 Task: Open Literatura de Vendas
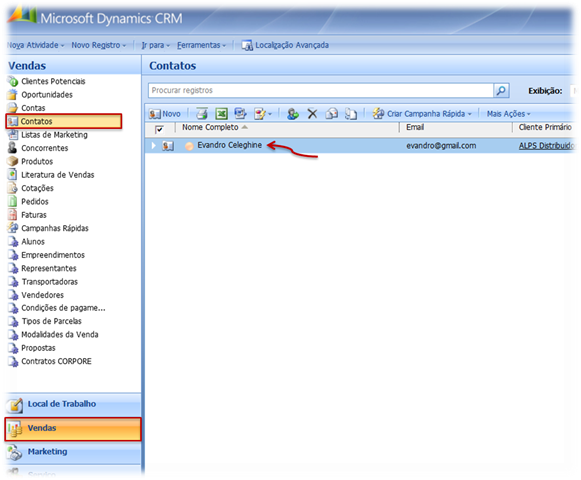[x=58, y=175]
